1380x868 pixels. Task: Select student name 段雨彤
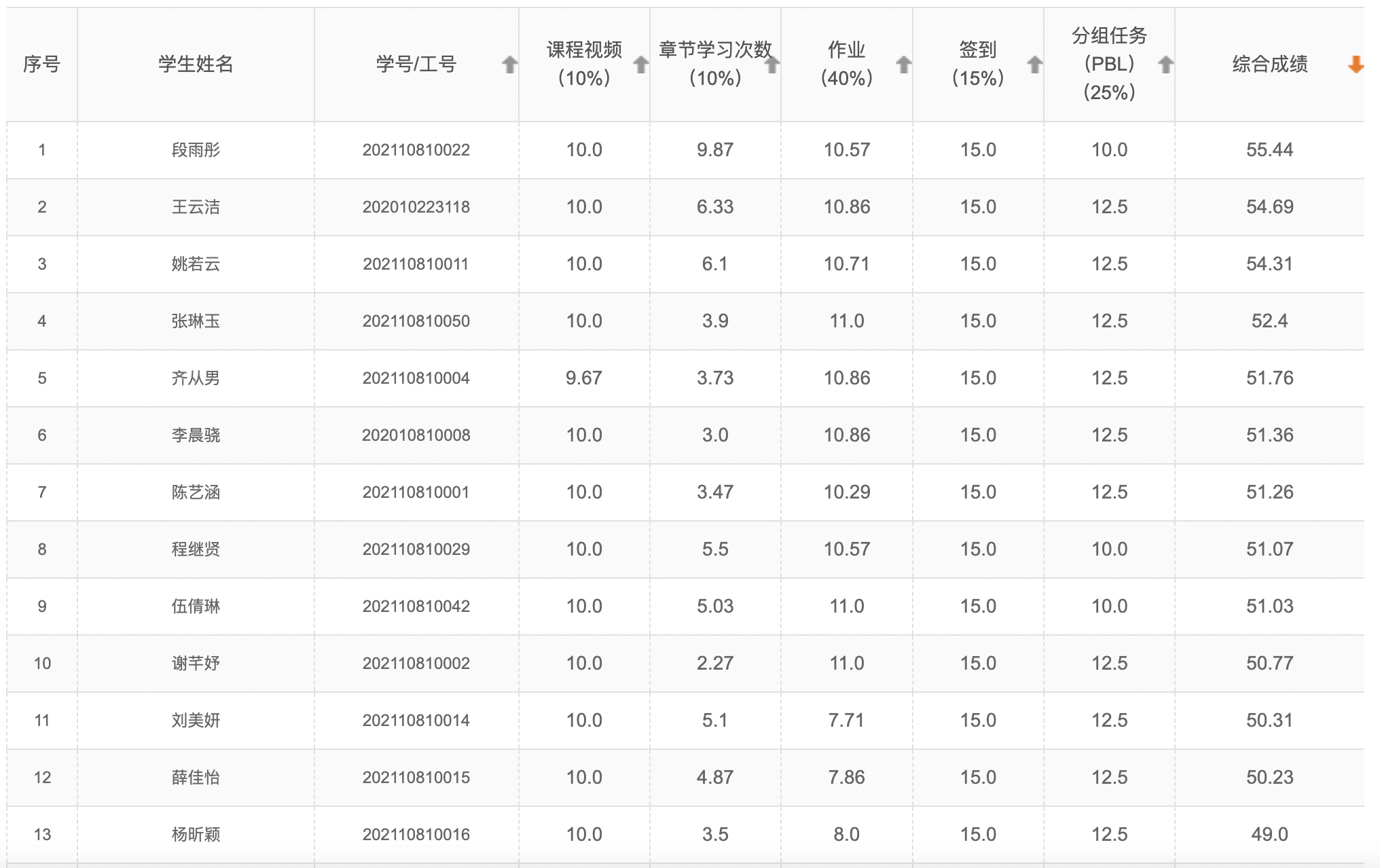196,150
